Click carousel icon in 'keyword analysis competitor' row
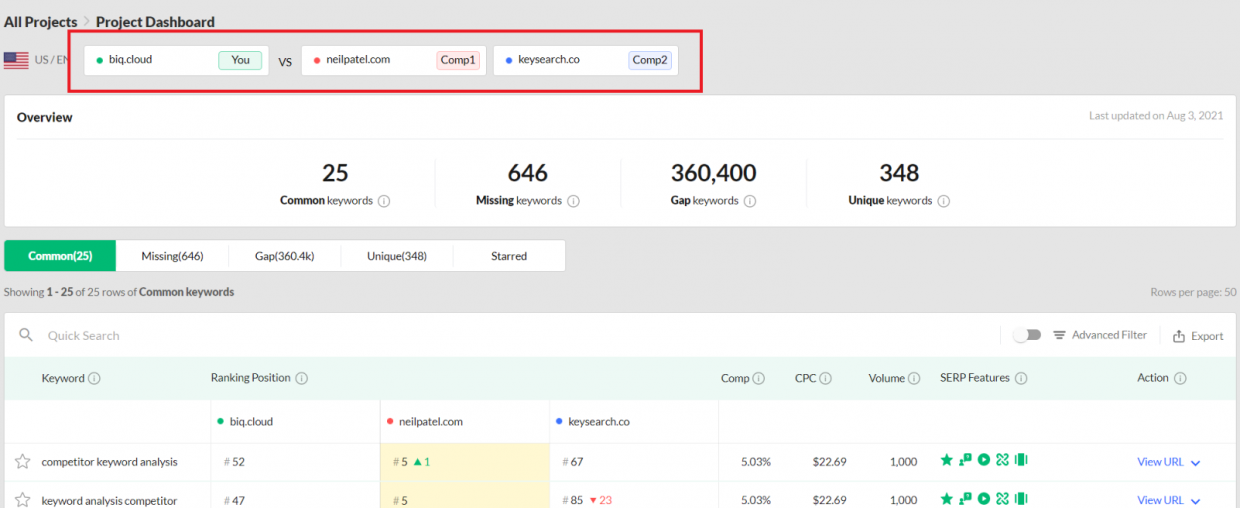Viewport: 1240px width, 508px height. (1021, 498)
